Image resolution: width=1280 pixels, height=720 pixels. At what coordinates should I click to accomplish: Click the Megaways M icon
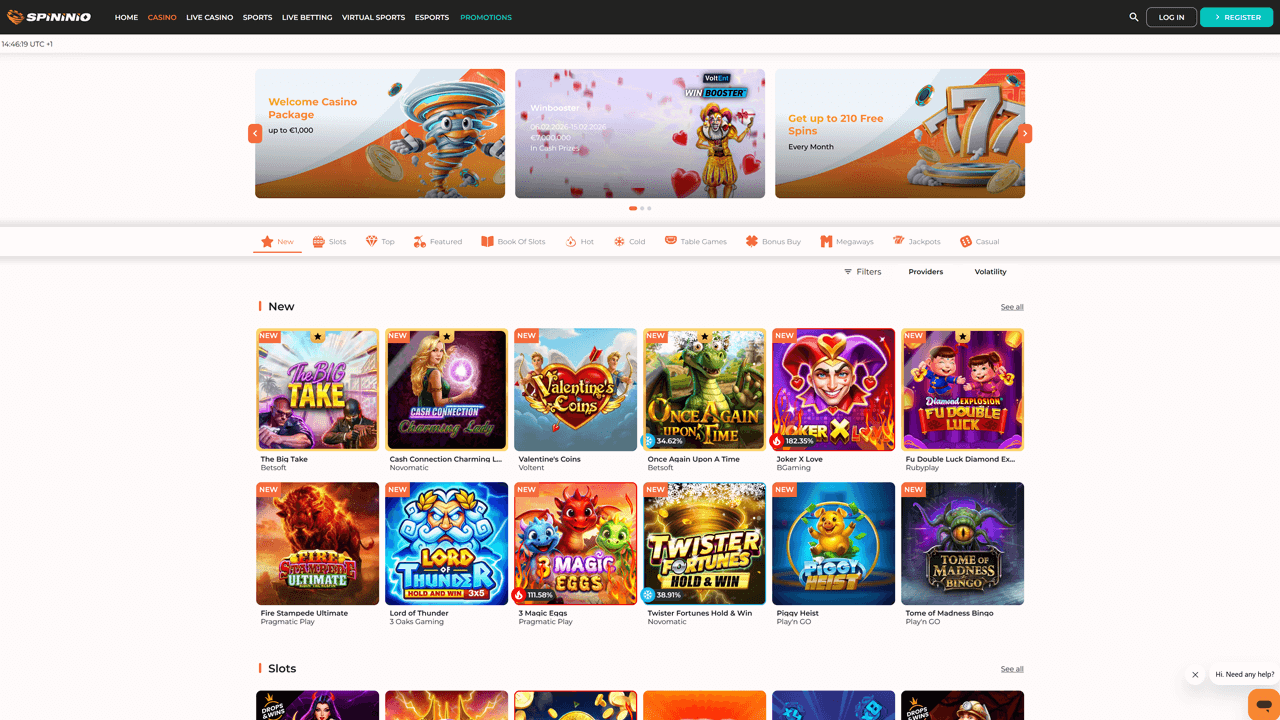point(826,241)
